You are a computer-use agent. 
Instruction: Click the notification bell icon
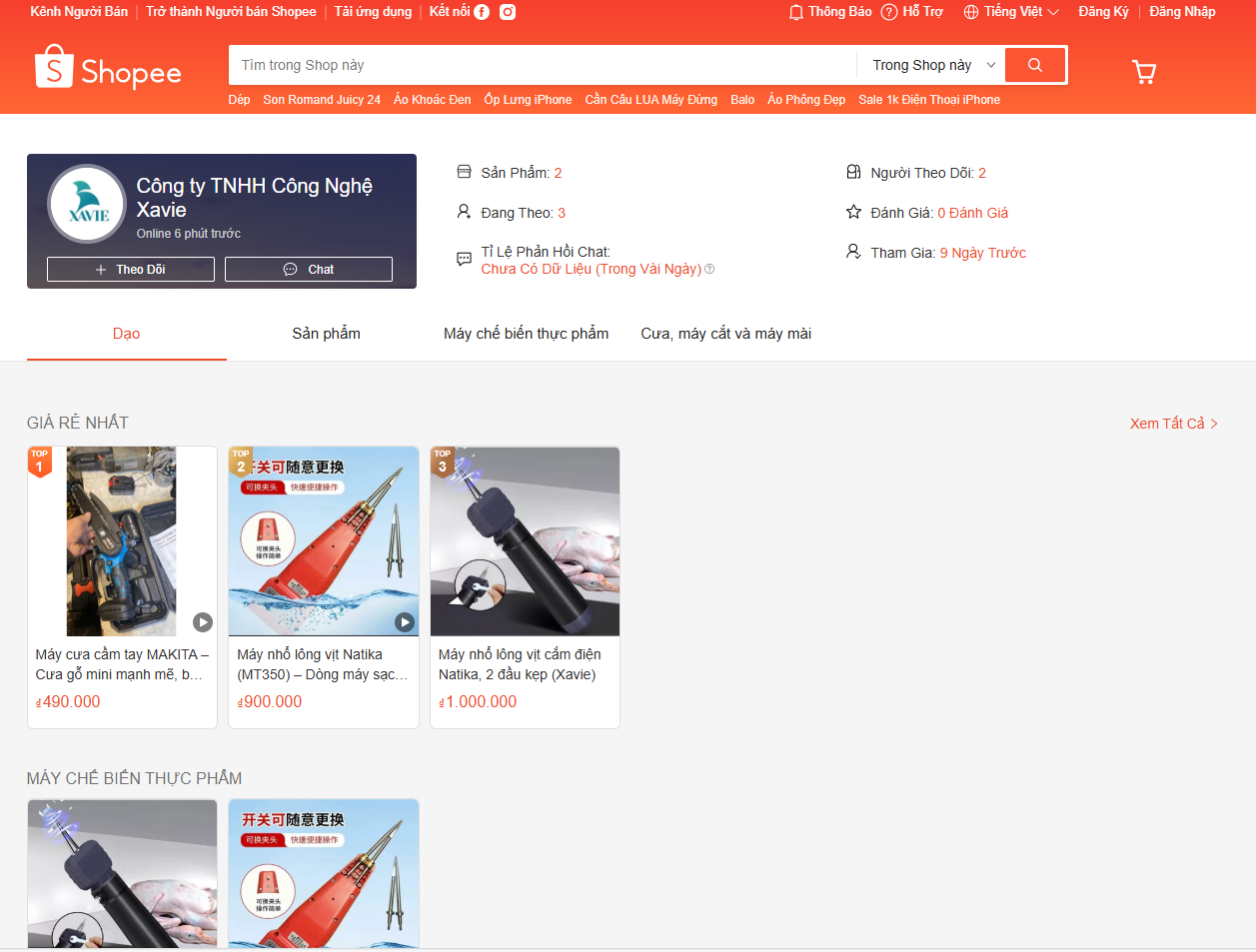(796, 12)
